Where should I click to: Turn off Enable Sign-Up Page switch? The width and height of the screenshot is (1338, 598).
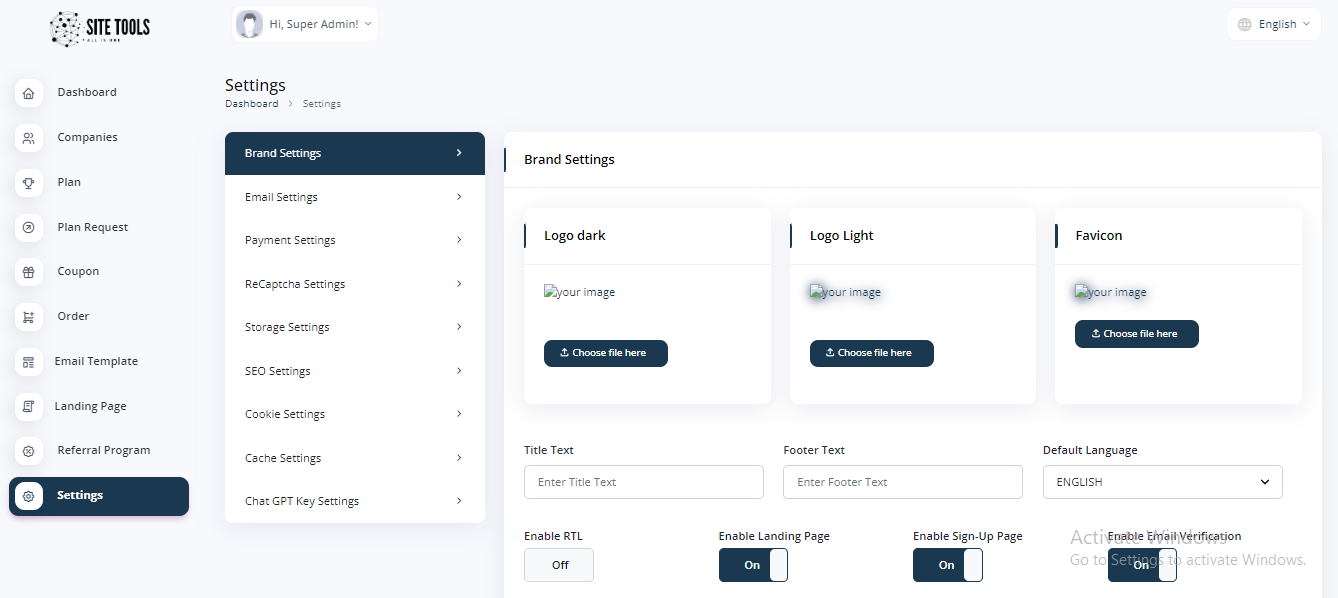947,565
